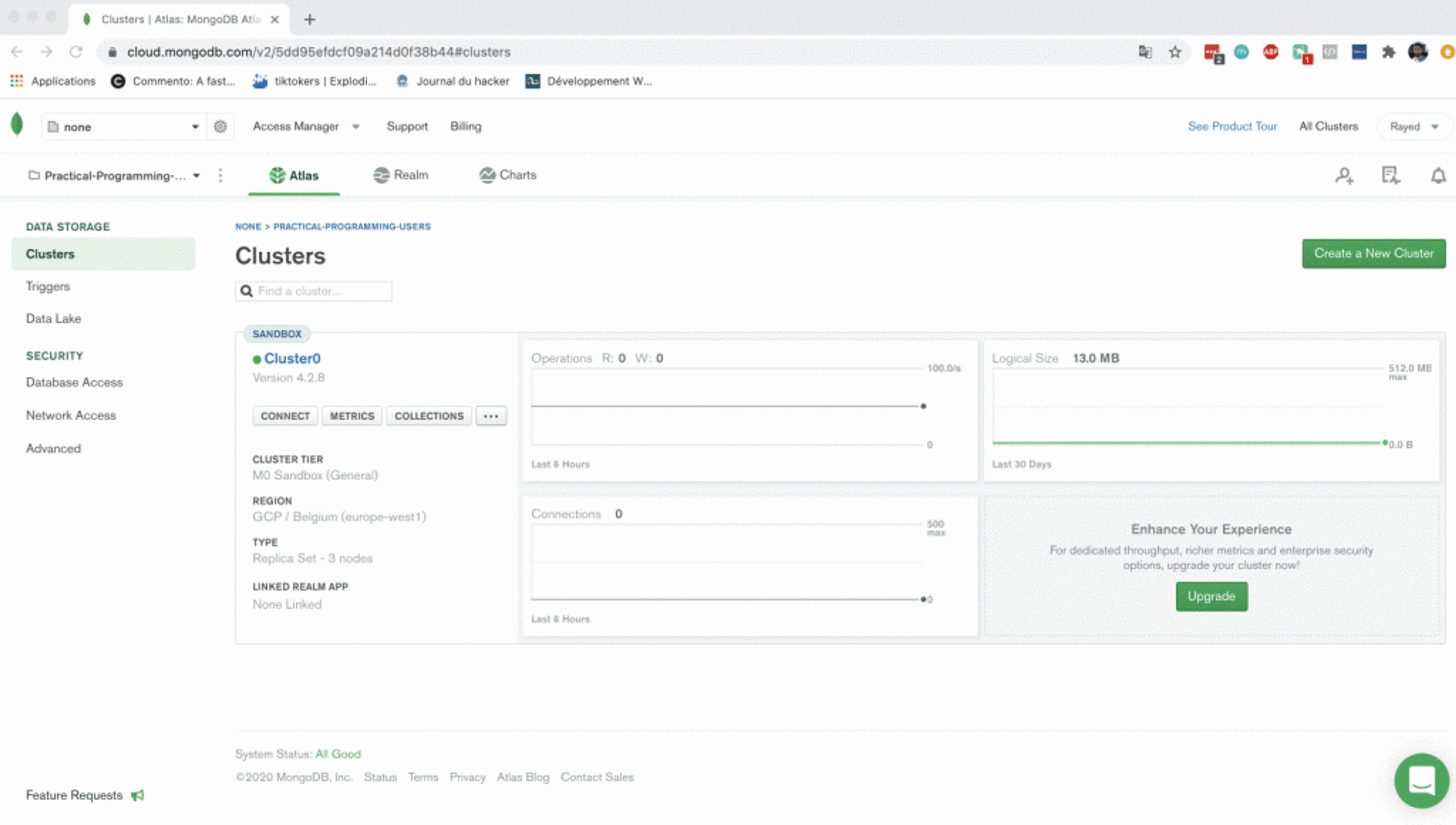This screenshot has width=1456, height=825.
Task: Select Clusters in the sidebar
Action: pyautogui.click(x=103, y=254)
